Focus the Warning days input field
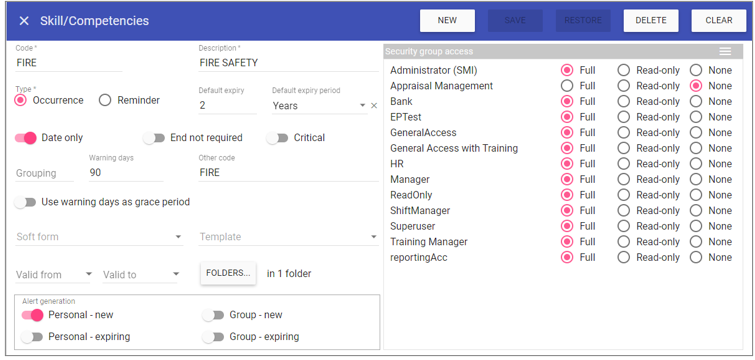This screenshot has height=360, width=755. coord(126,172)
